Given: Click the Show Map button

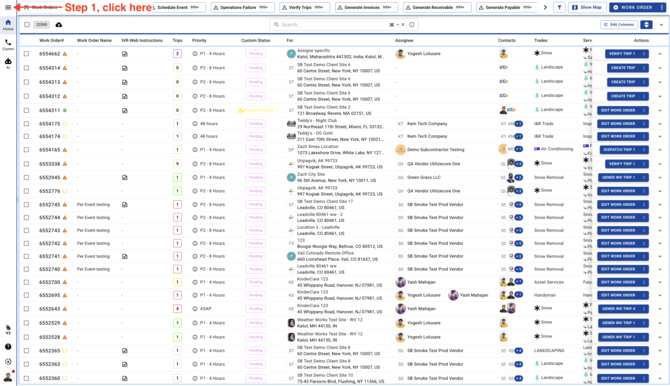Looking at the screenshot, I should 587,7.
